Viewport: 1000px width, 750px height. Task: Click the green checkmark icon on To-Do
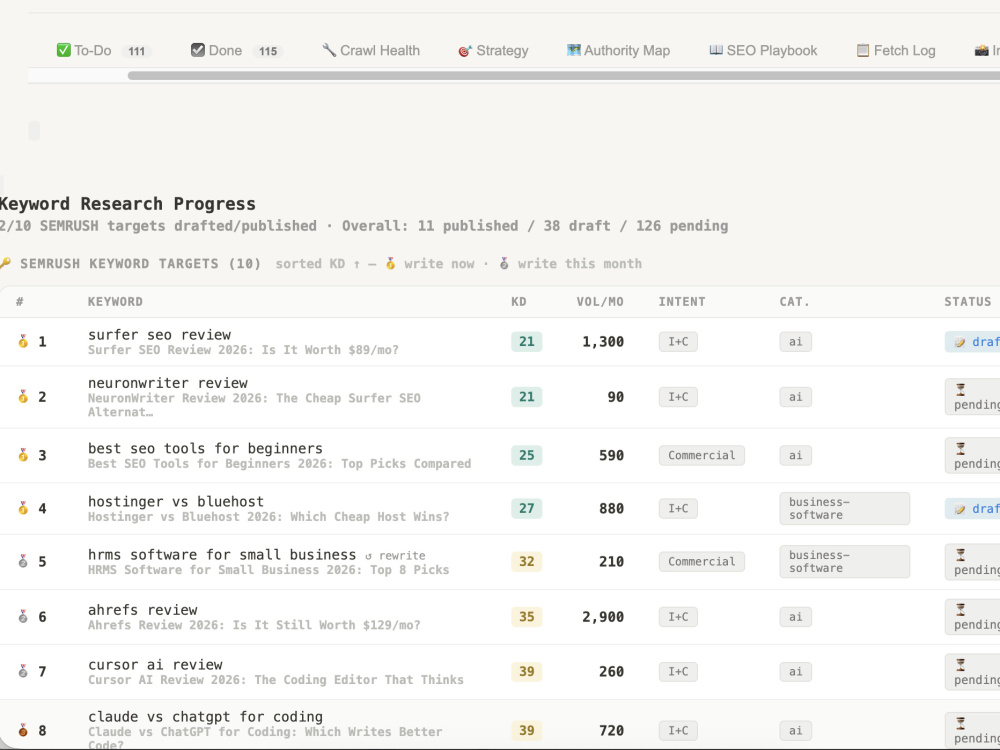pos(63,50)
